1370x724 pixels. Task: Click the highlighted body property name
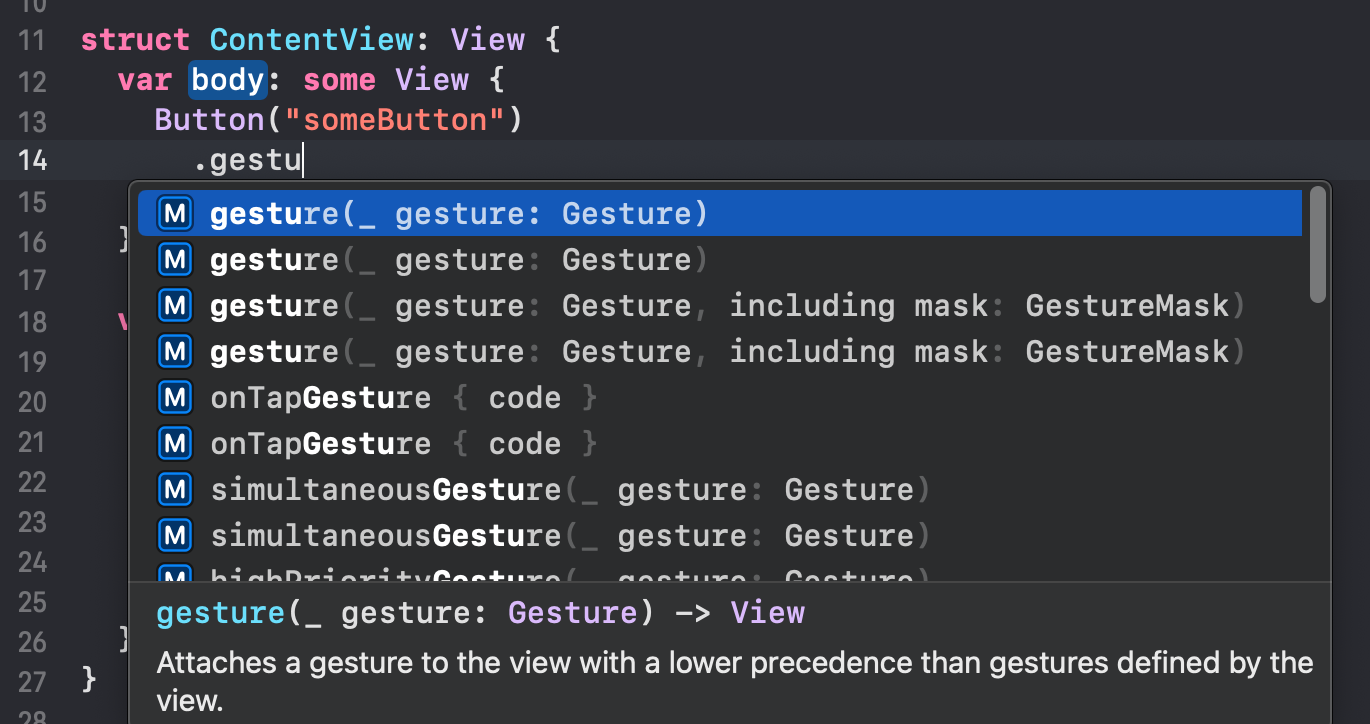click(x=228, y=80)
